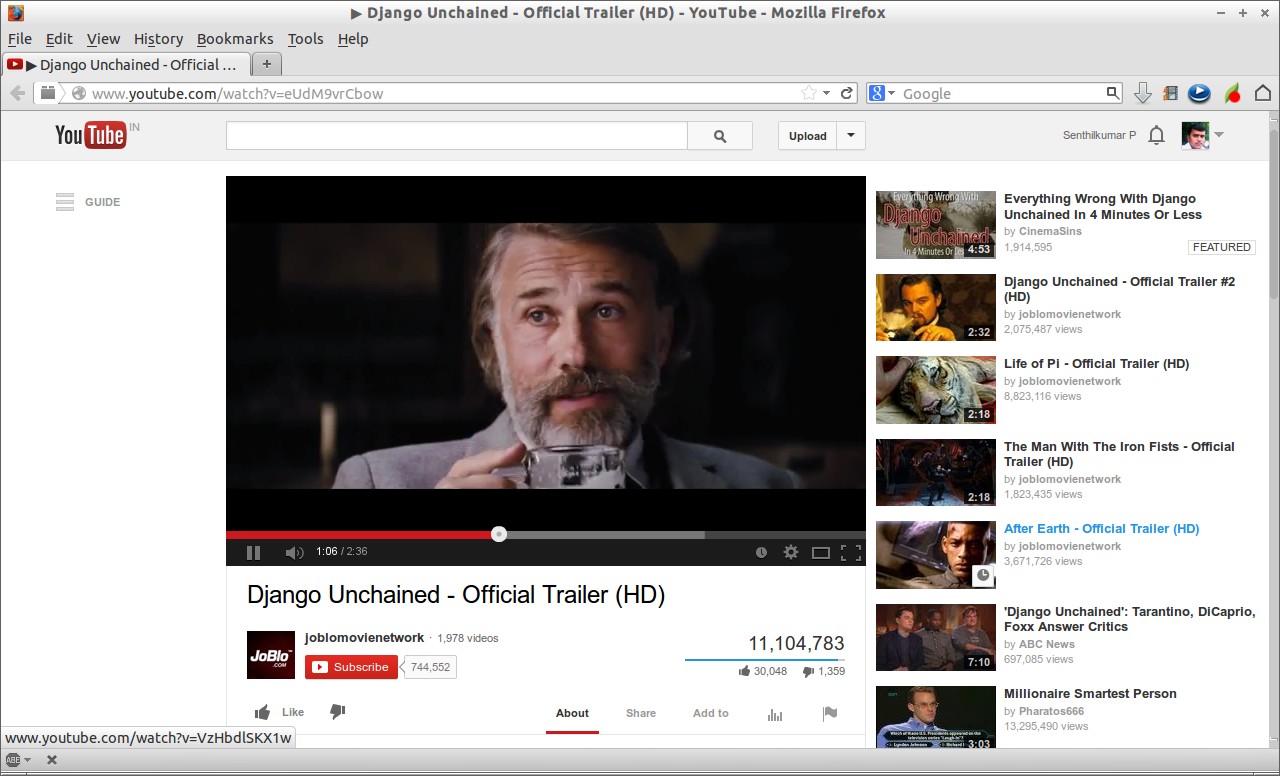The width and height of the screenshot is (1280, 776).
Task: Open Life of Pi trailer thumbnail
Action: coord(935,390)
